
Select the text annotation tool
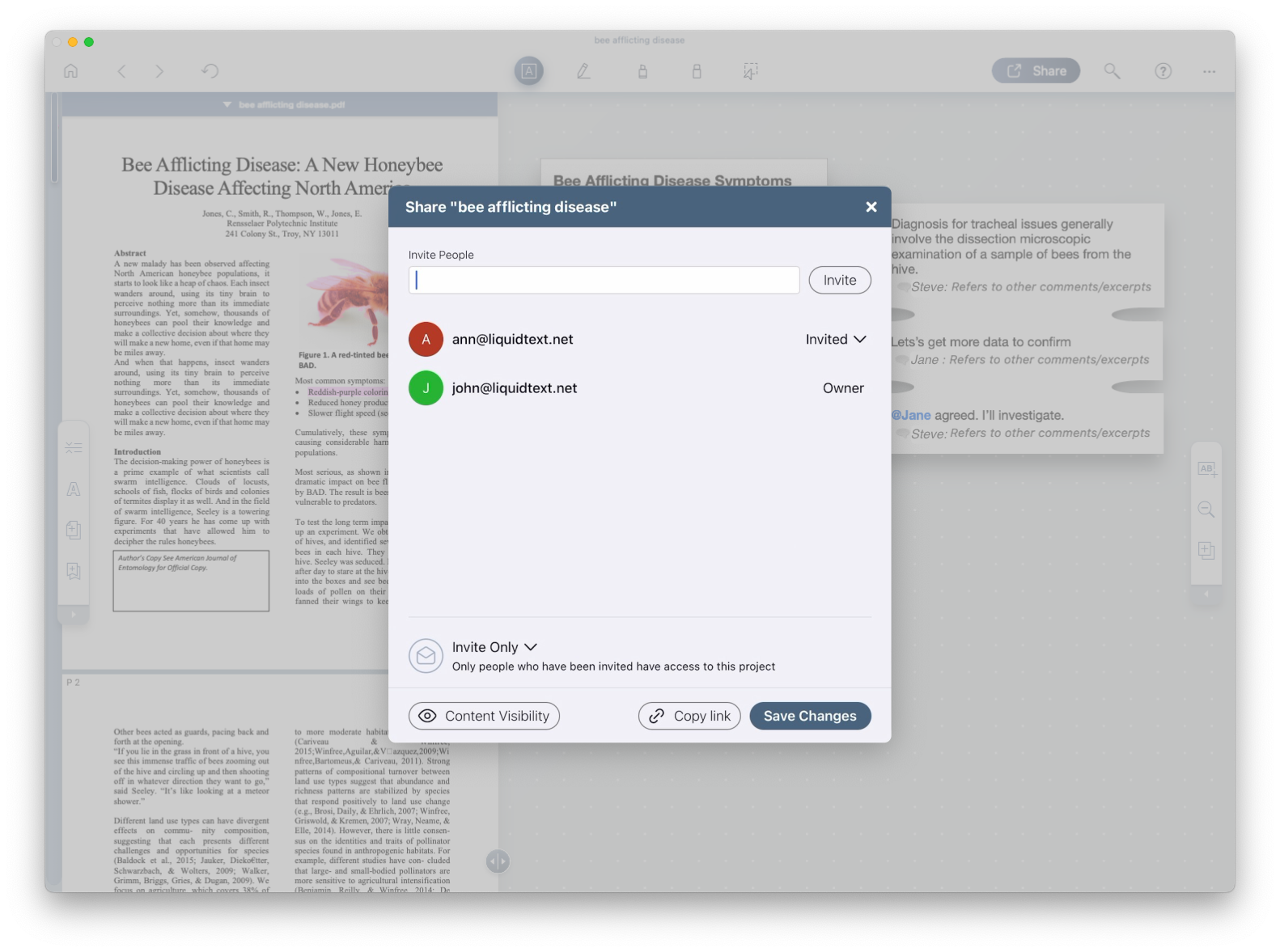(x=528, y=71)
